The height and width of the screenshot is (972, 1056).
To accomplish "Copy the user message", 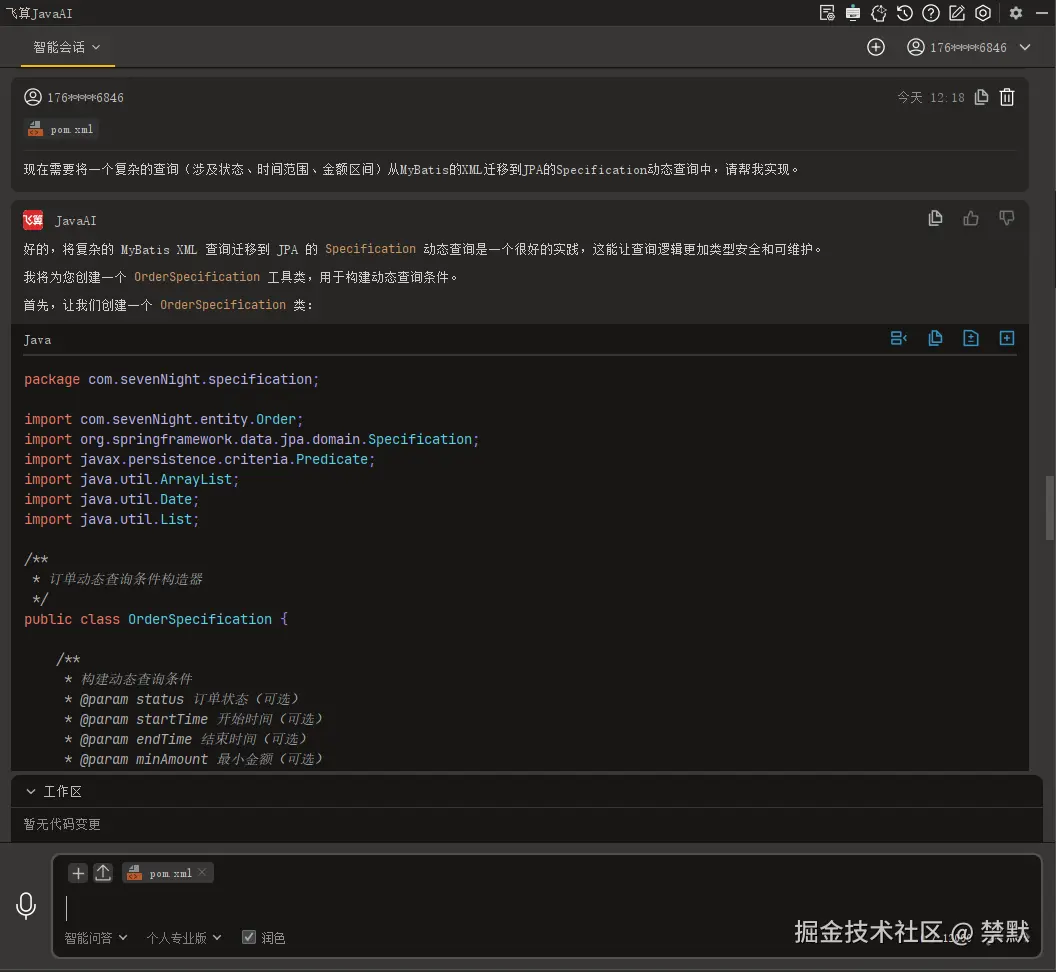I will pos(981,97).
